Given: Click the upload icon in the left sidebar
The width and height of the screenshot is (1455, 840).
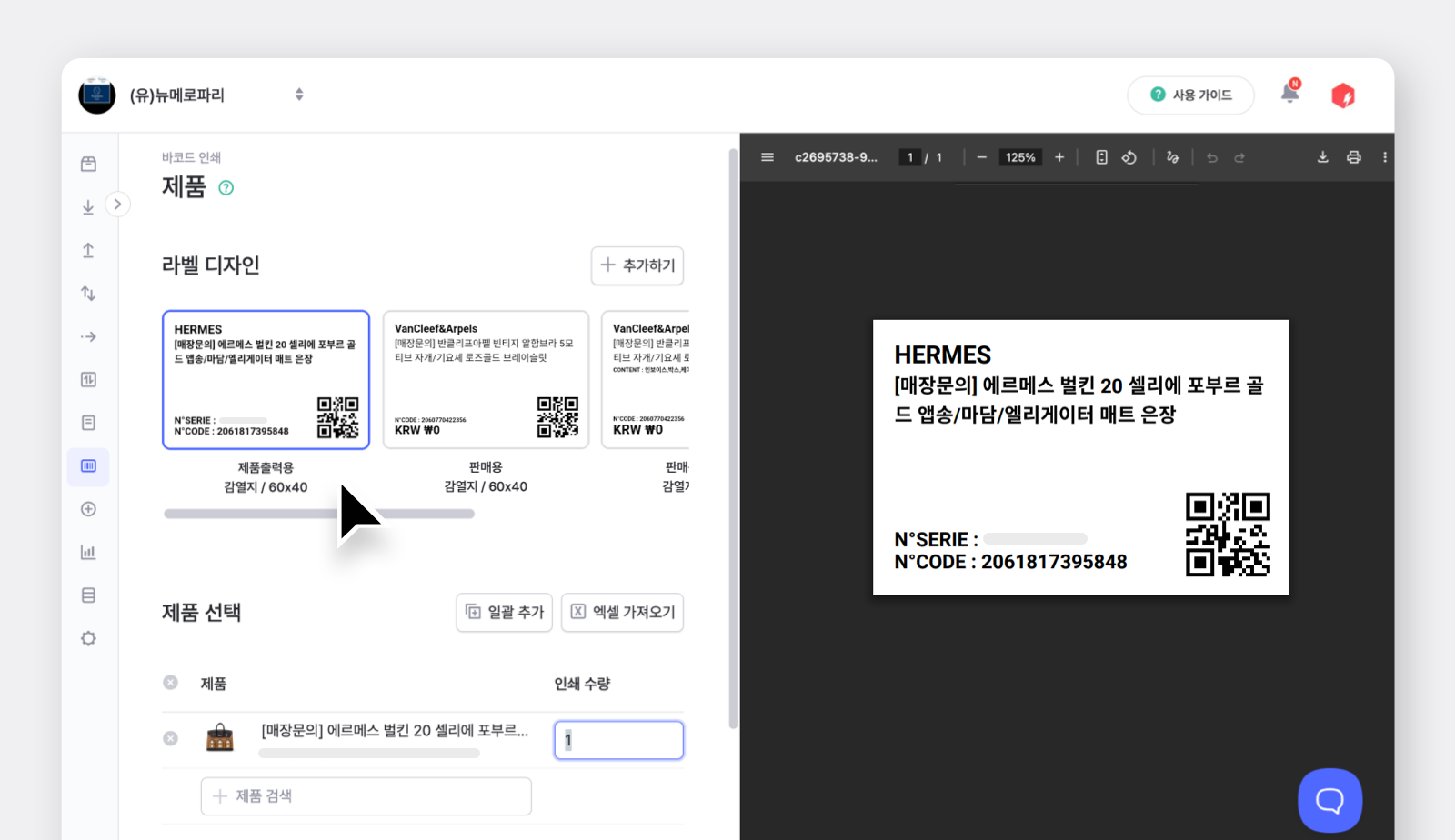Looking at the screenshot, I should (x=87, y=250).
